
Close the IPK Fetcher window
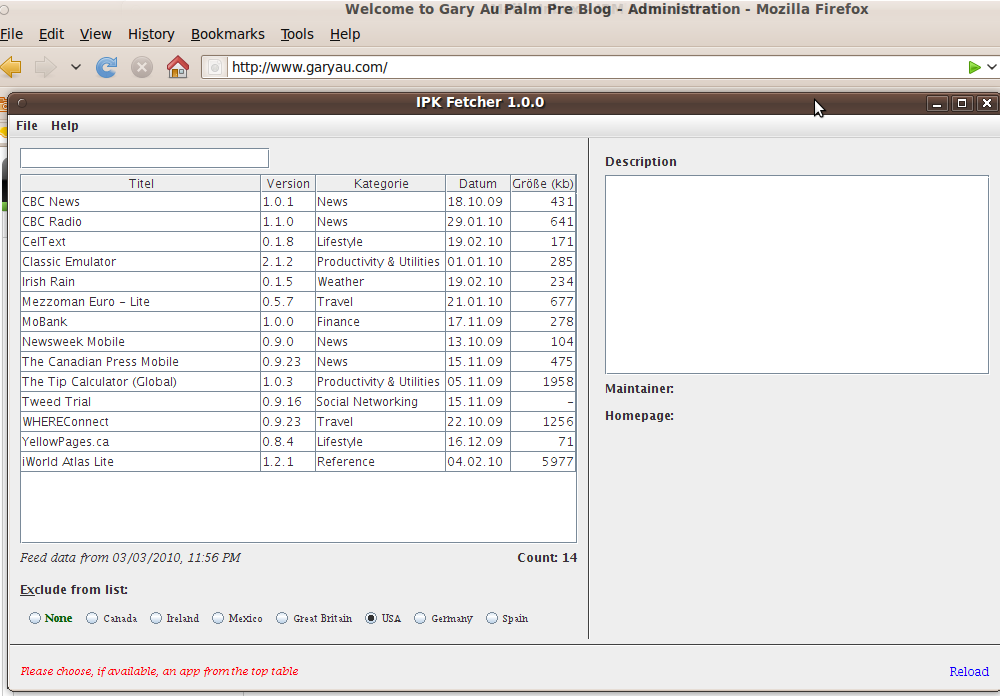987,103
